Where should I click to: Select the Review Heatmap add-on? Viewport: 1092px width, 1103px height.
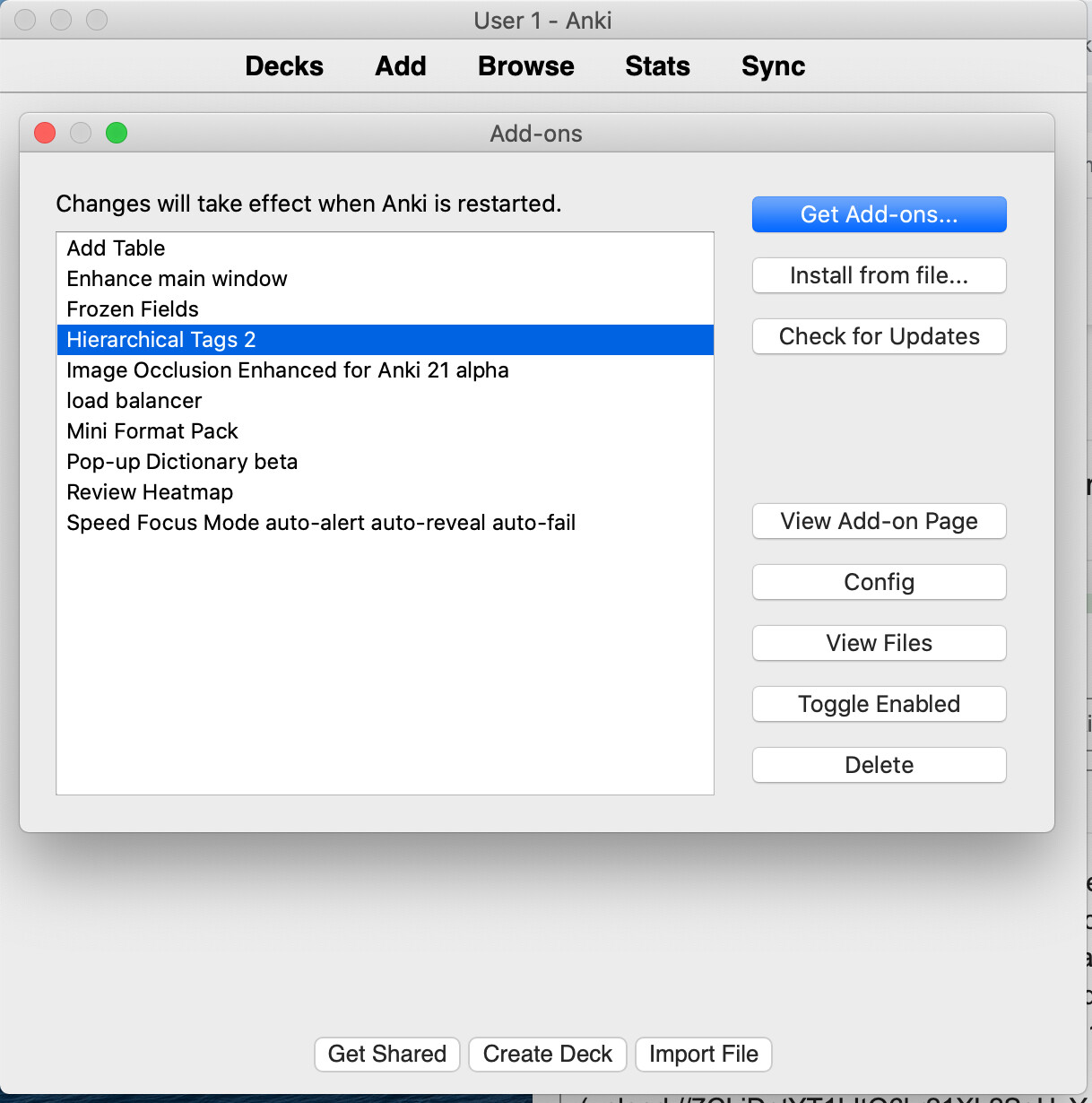pos(385,492)
